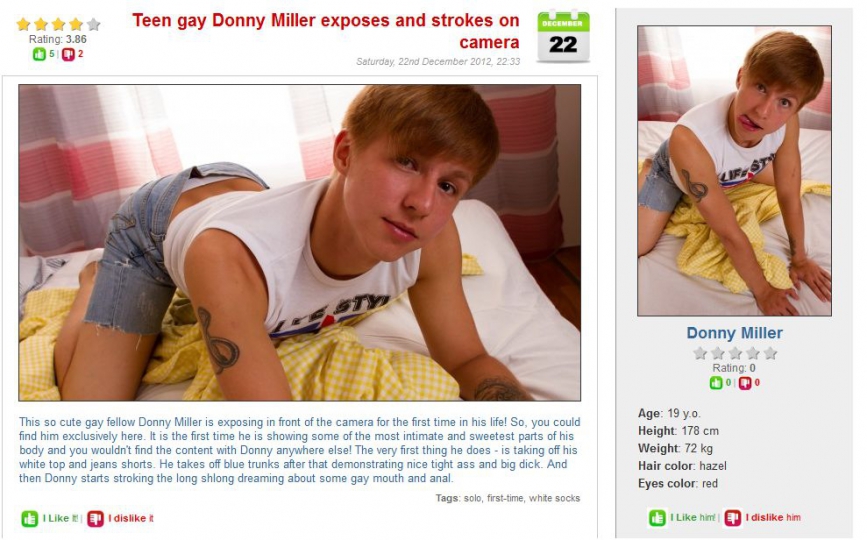Click the December 22 calendar icon
867x540 pixels.
tap(563, 37)
